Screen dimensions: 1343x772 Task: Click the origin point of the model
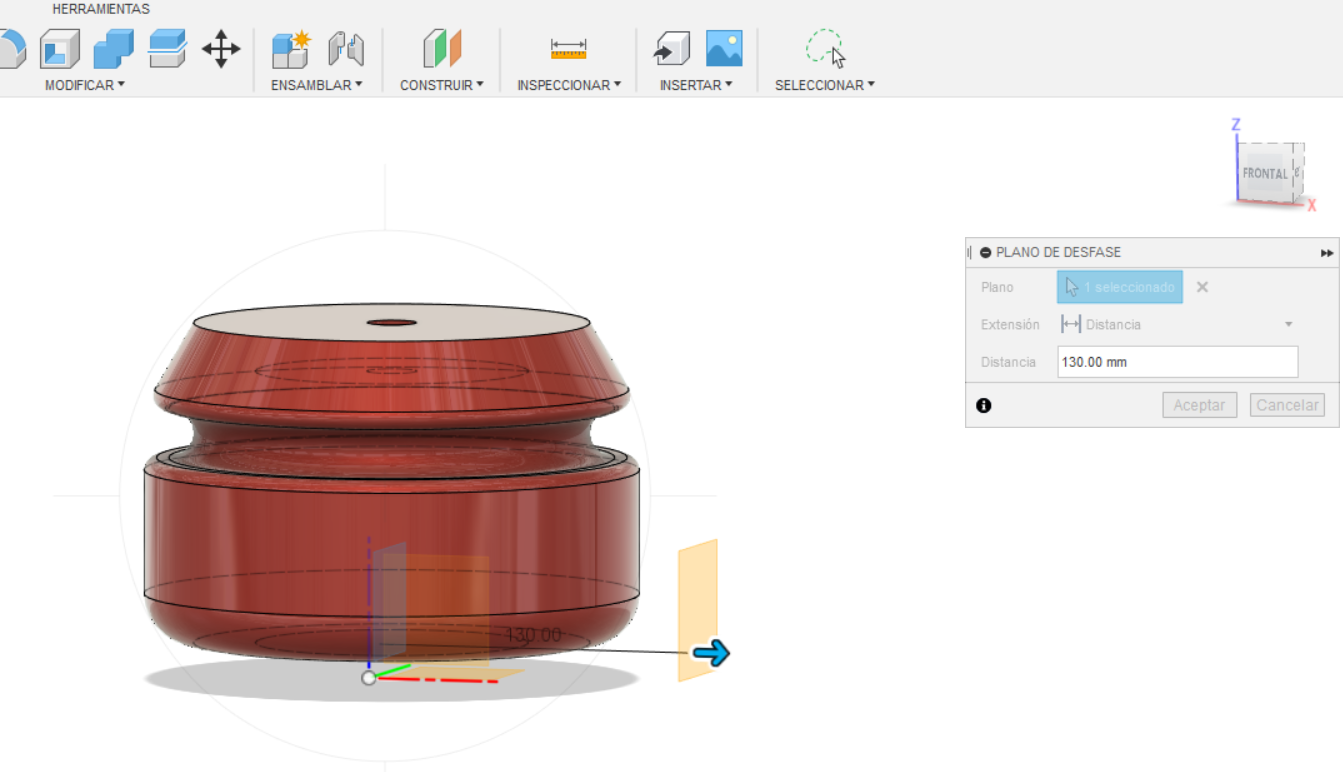369,677
